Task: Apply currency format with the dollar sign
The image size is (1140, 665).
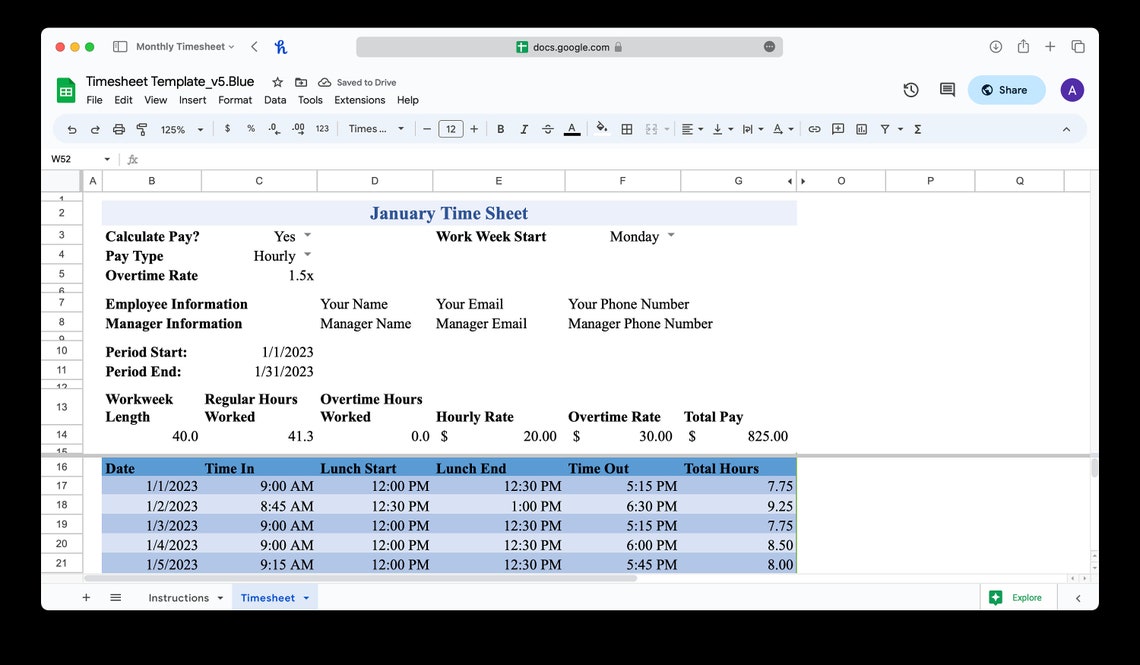Action: (227, 129)
